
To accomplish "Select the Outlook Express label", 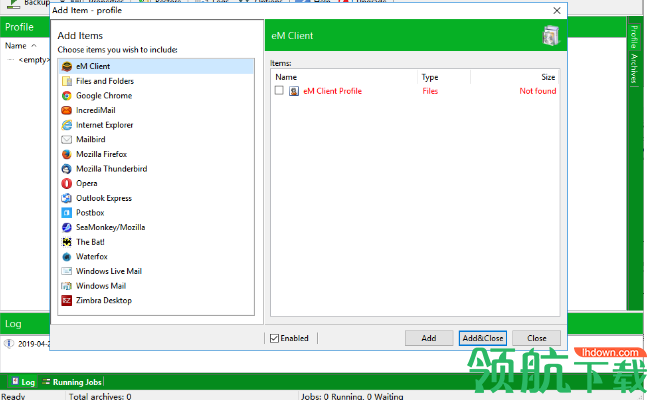I will [104, 198].
